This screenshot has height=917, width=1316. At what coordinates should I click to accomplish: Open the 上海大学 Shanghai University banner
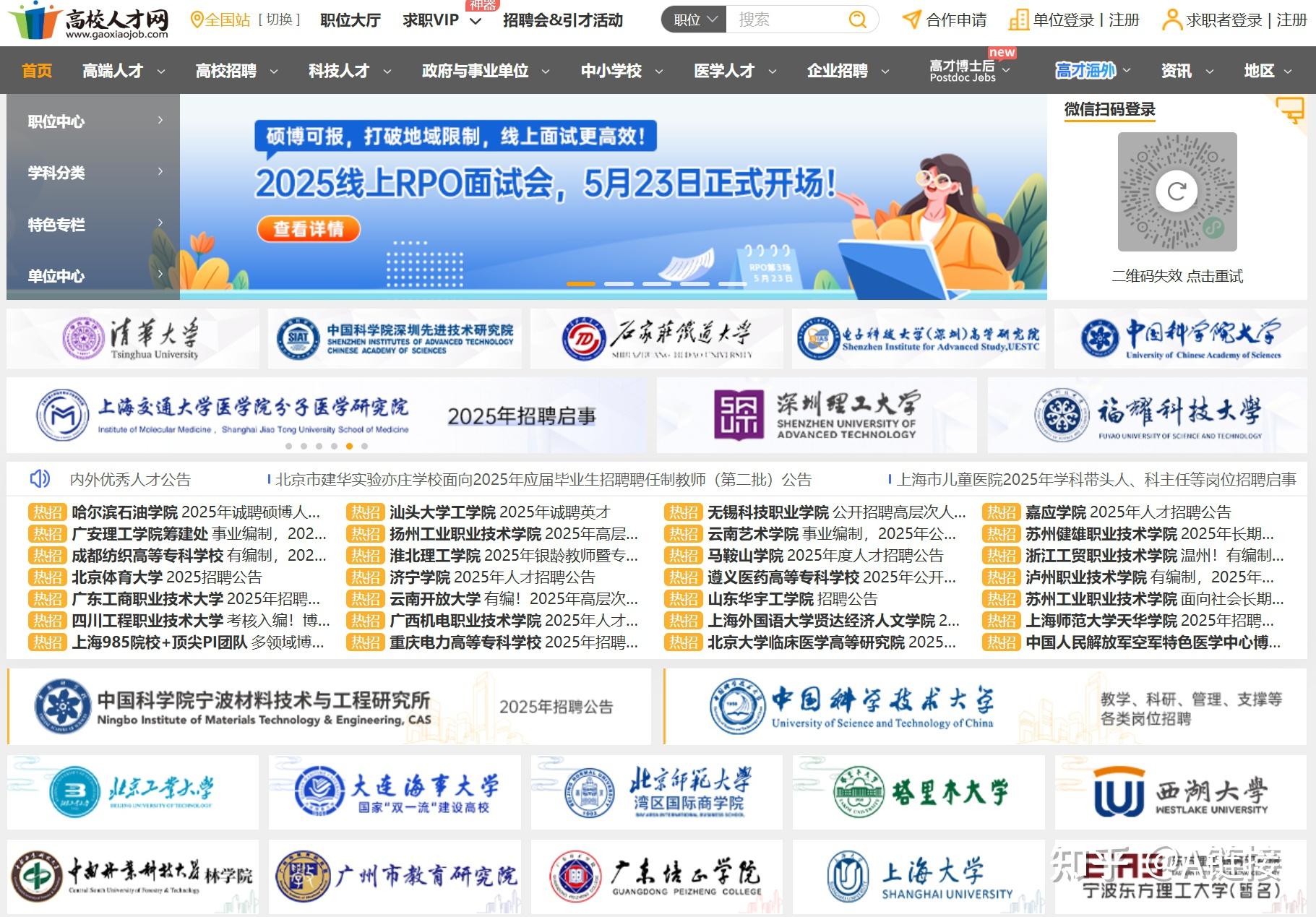coord(919,877)
